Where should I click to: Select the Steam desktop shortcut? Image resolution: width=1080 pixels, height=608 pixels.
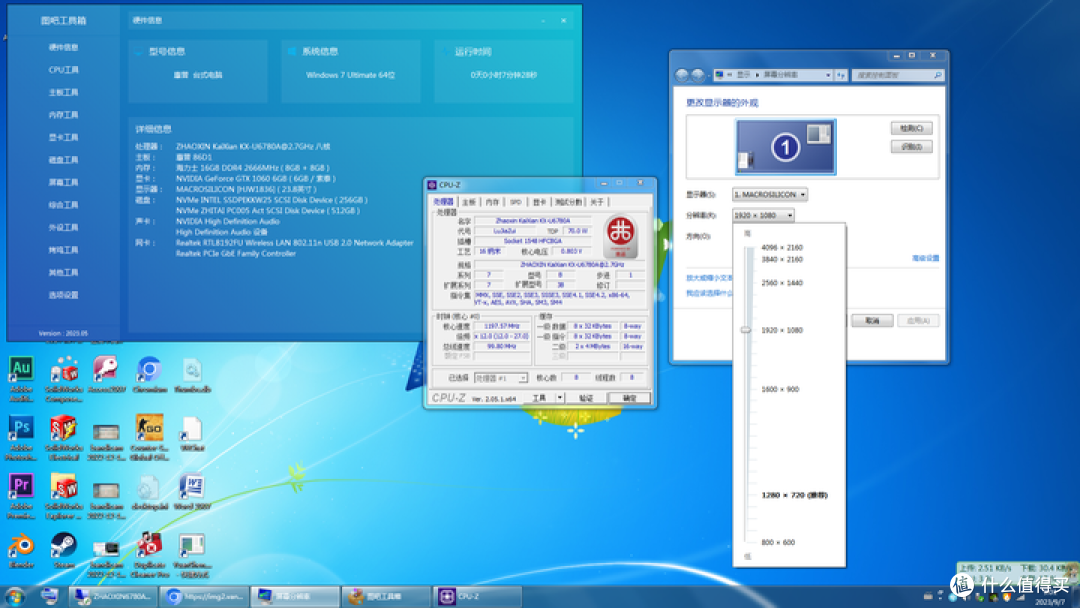point(63,551)
